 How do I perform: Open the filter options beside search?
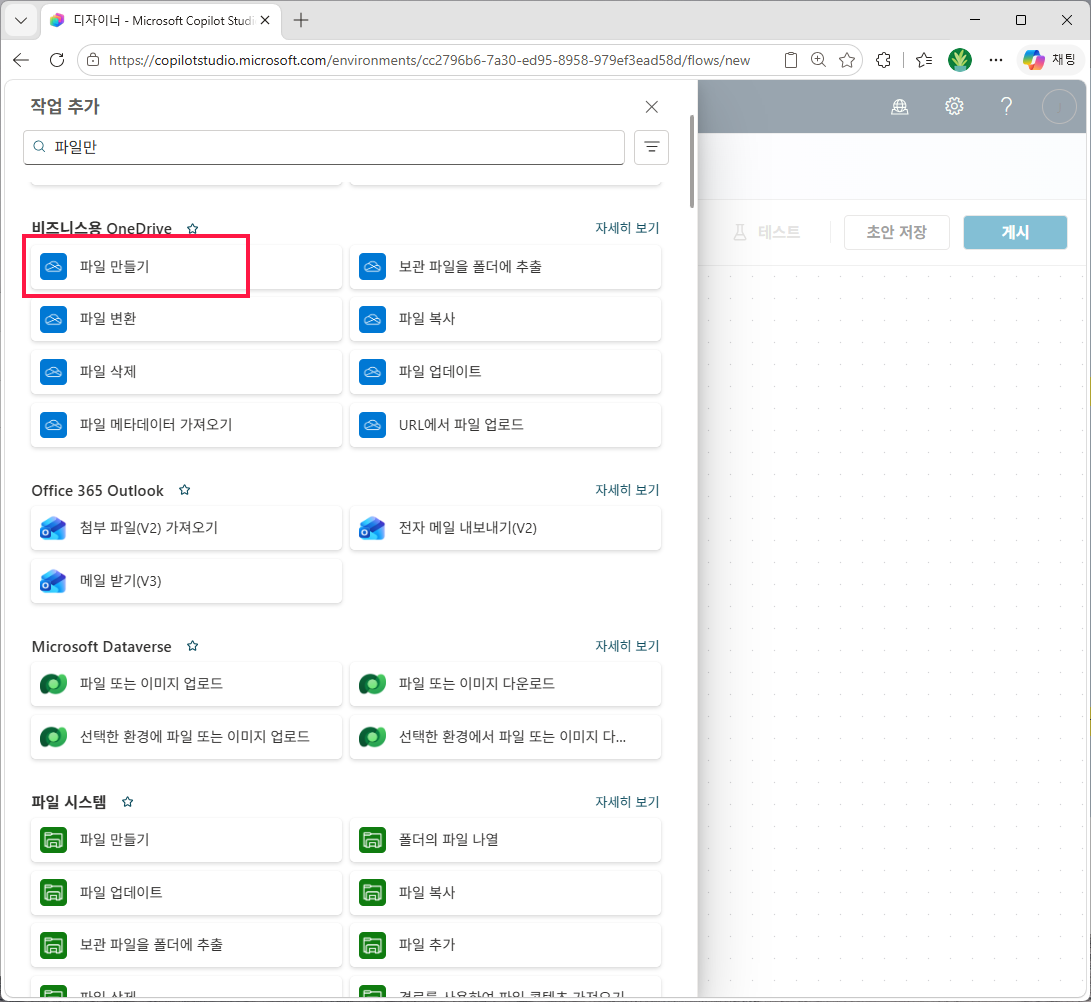(651, 147)
